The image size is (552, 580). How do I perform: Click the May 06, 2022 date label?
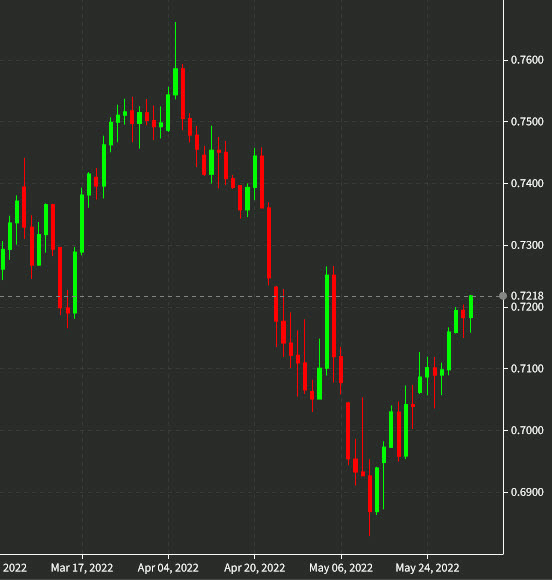[341, 568]
